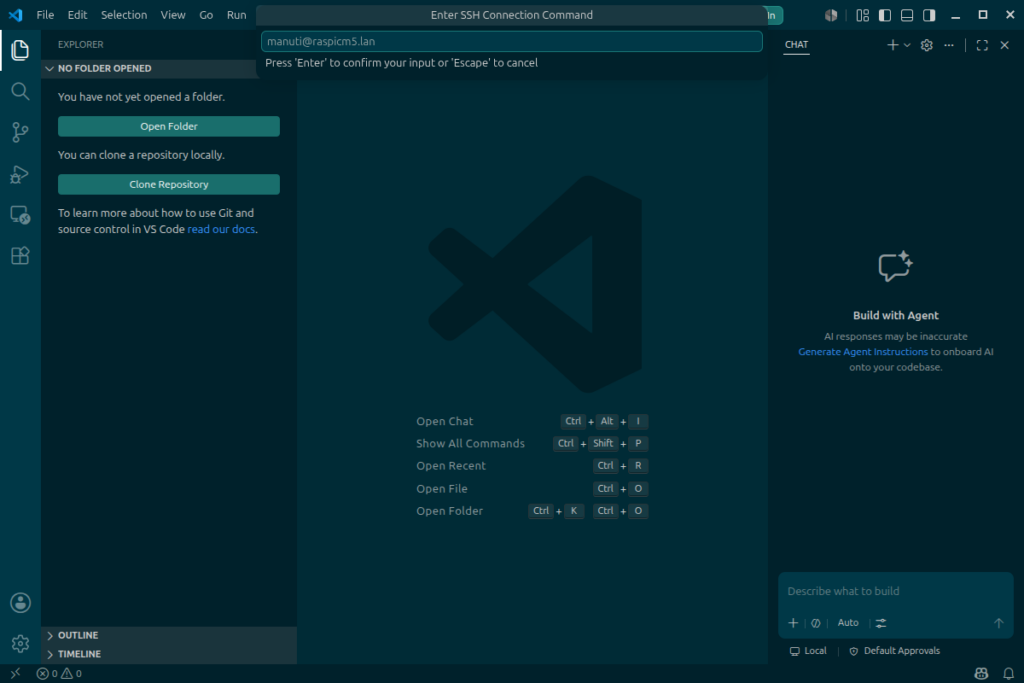
Task: Toggle bottom panel visibility
Action: [x=907, y=15]
